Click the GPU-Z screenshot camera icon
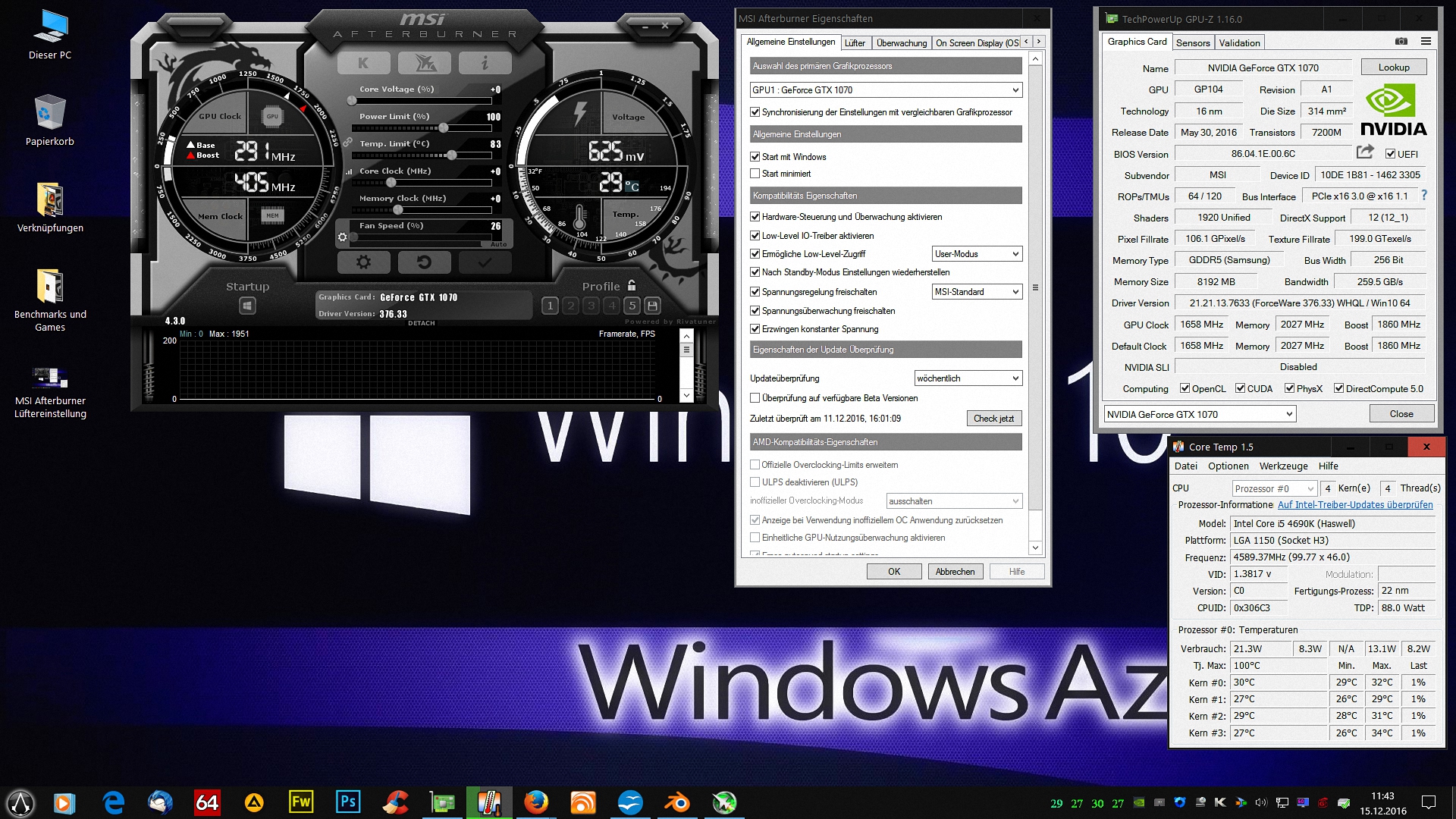 point(1401,42)
